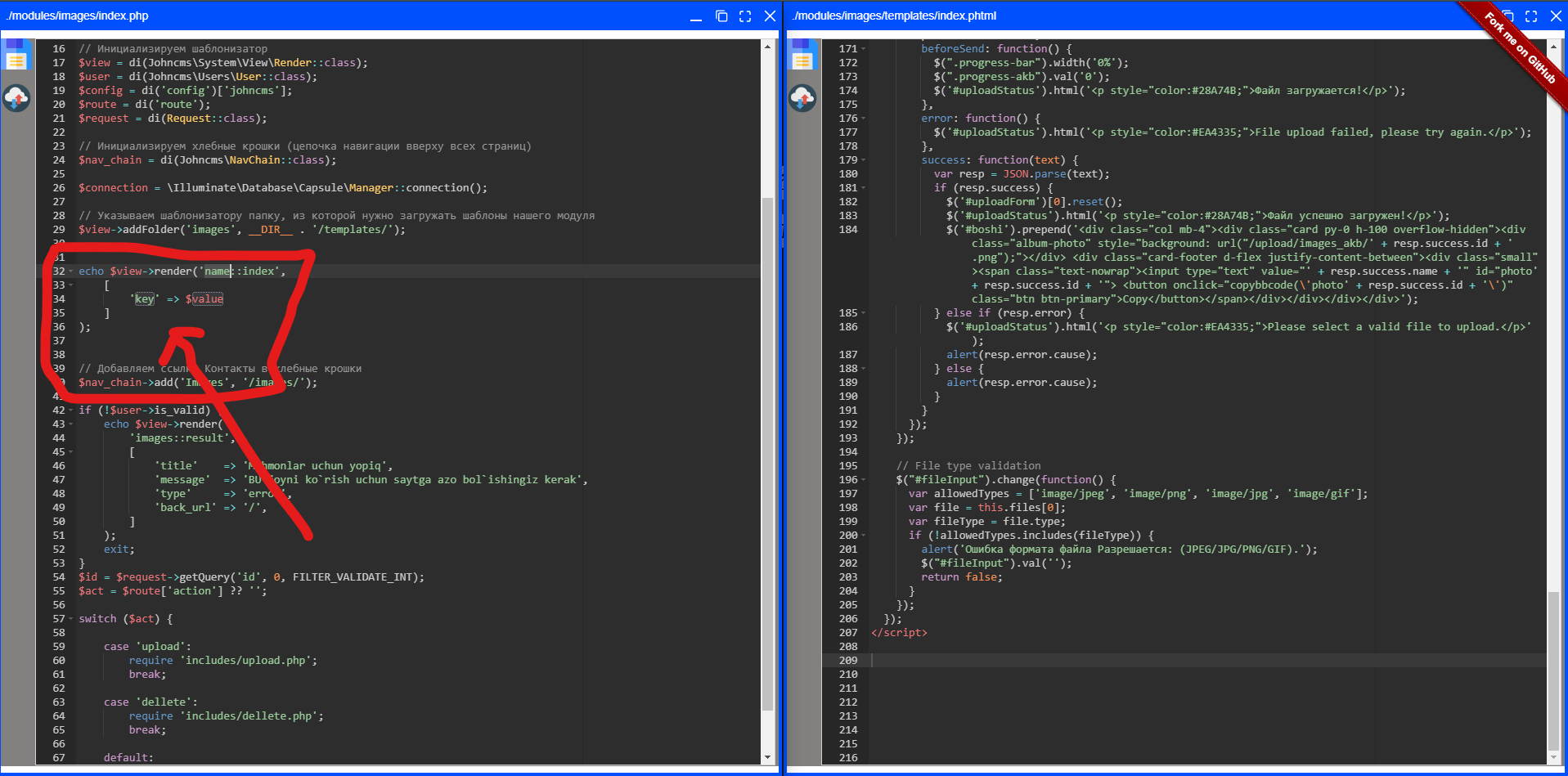Click the cloud upload icon in index.php editor
This screenshot has height=776, width=1568.
[x=16, y=98]
